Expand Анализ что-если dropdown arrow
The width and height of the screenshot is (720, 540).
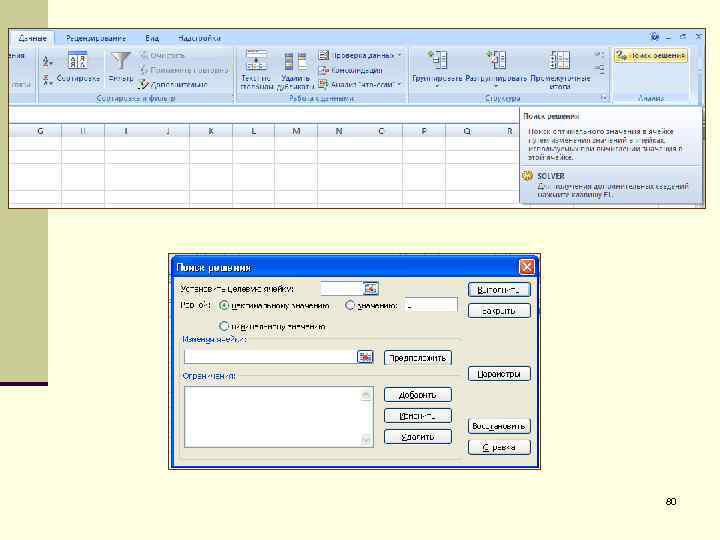tap(399, 84)
